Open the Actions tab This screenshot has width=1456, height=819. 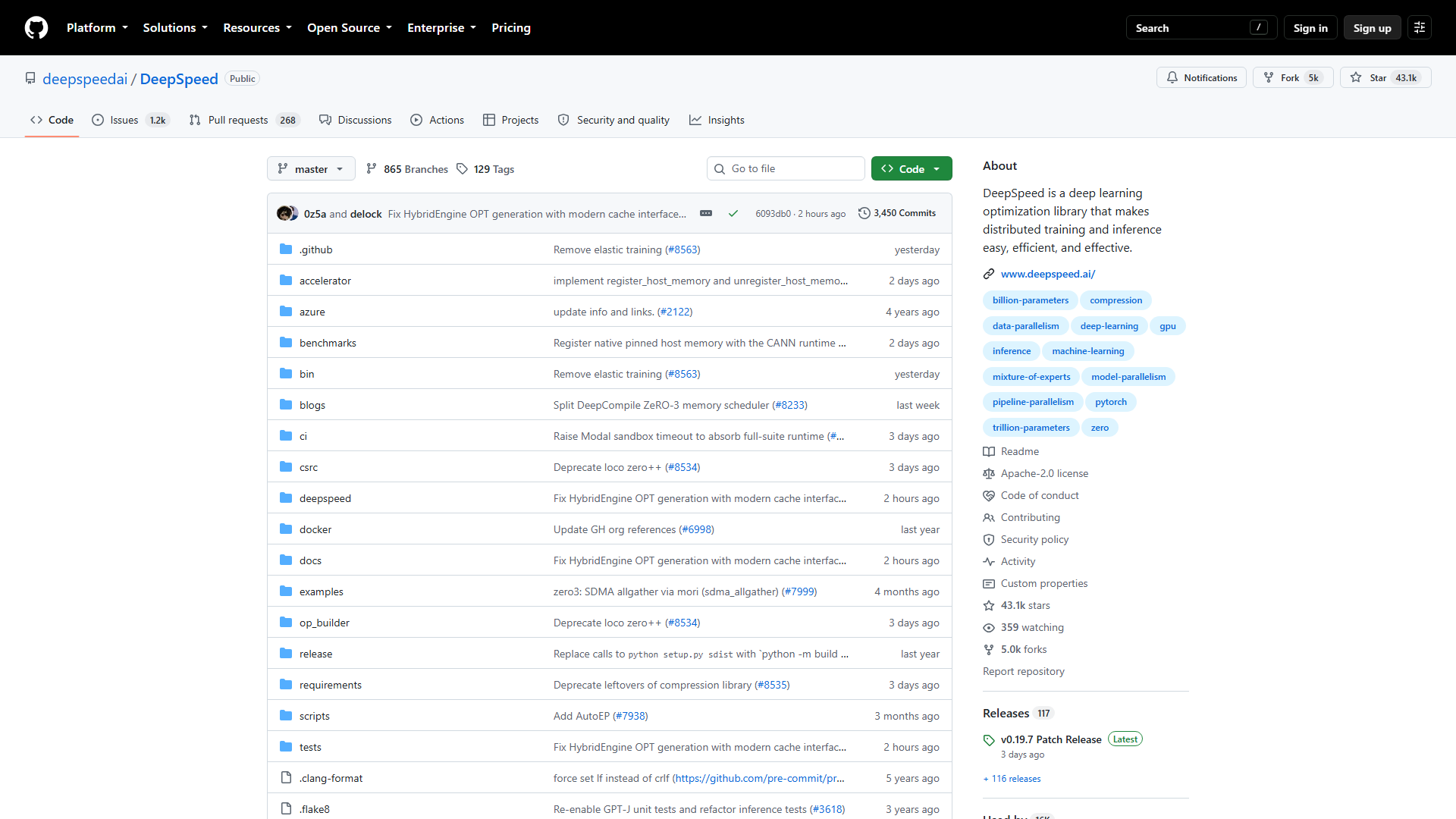tap(438, 120)
